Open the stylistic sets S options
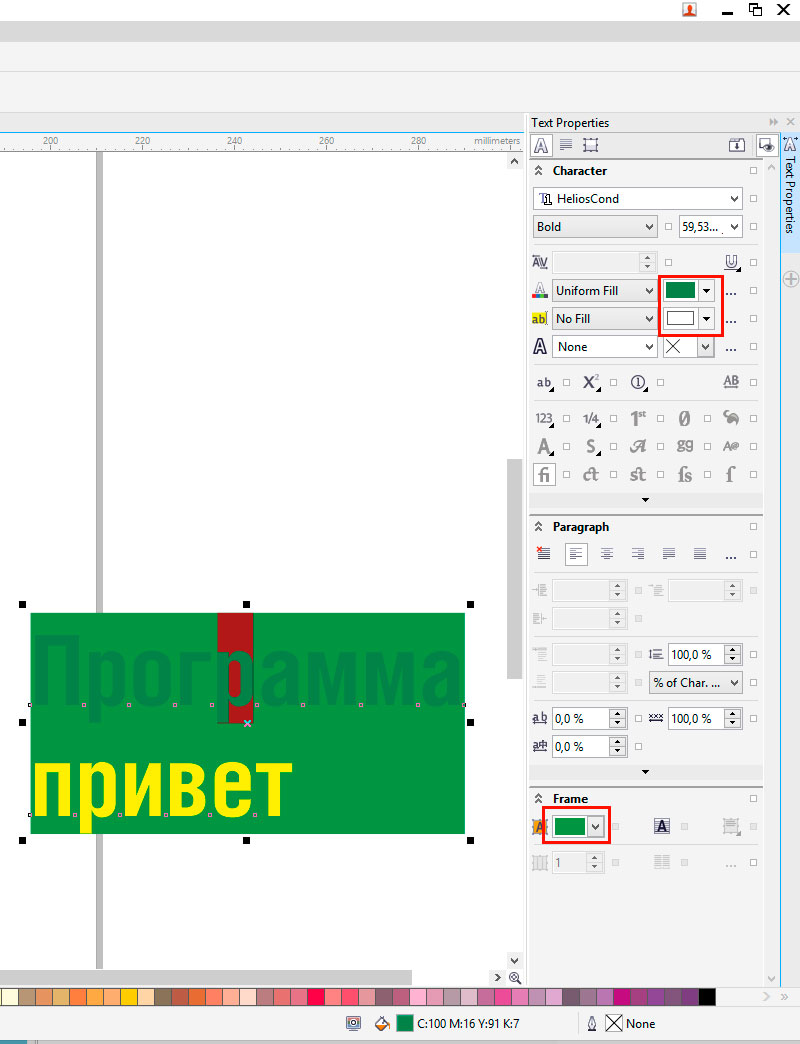The height and width of the screenshot is (1044, 800). pos(592,446)
